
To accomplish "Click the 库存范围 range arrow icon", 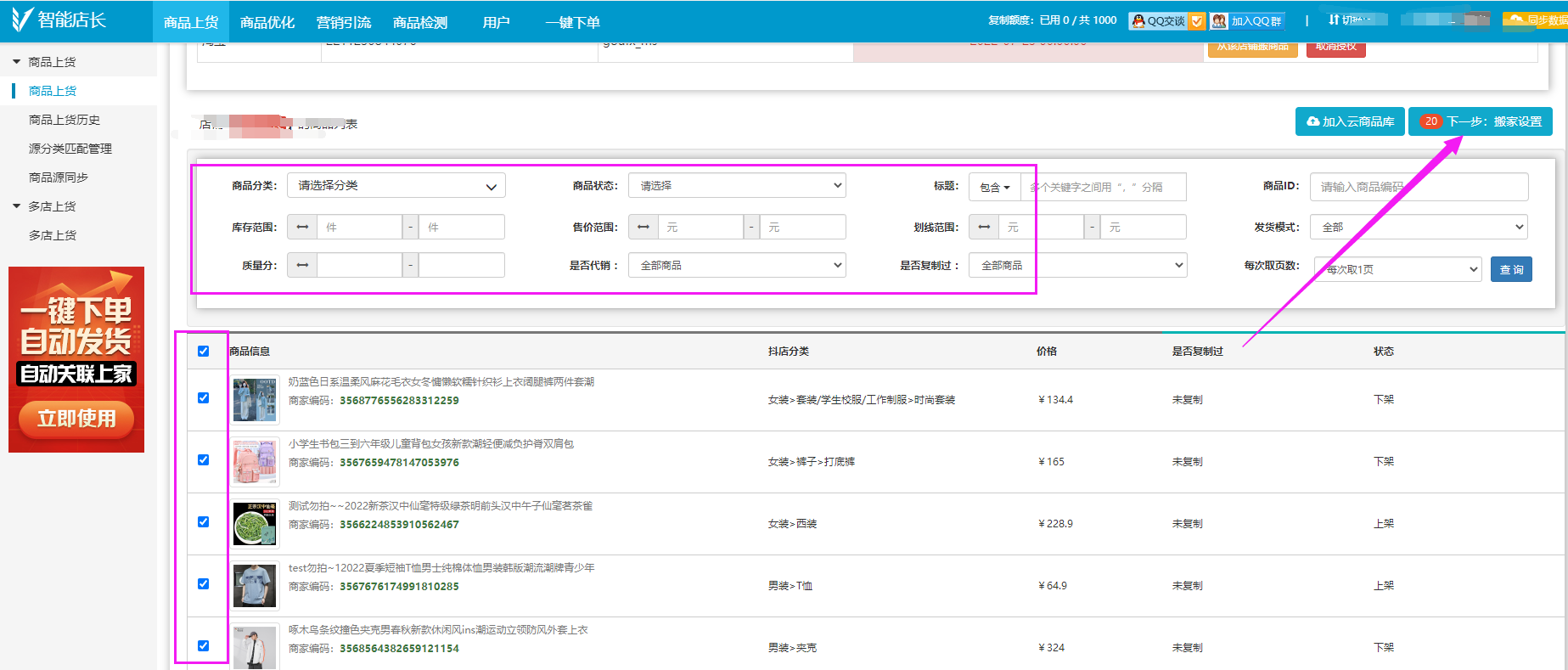I will click(302, 228).
